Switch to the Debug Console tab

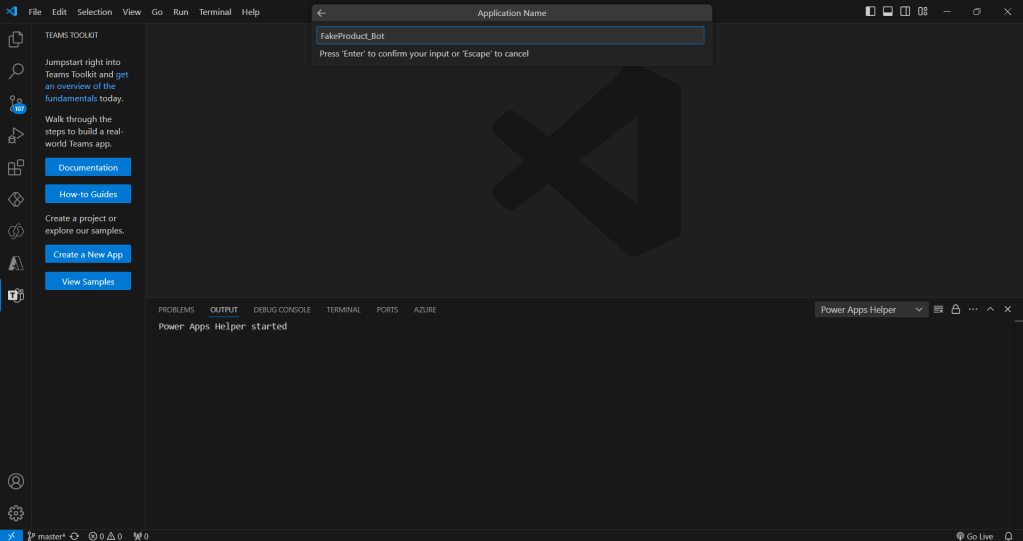(x=282, y=310)
